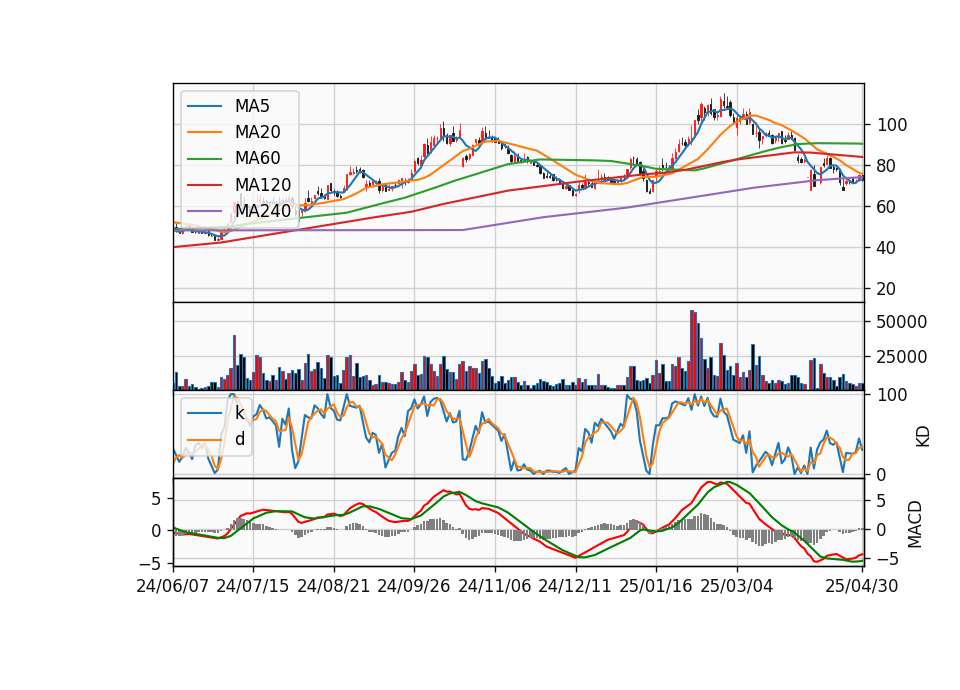Viewport: 960px width, 690px height.
Task: Click the 25/03/04 date axis label
Action: pos(737,586)
